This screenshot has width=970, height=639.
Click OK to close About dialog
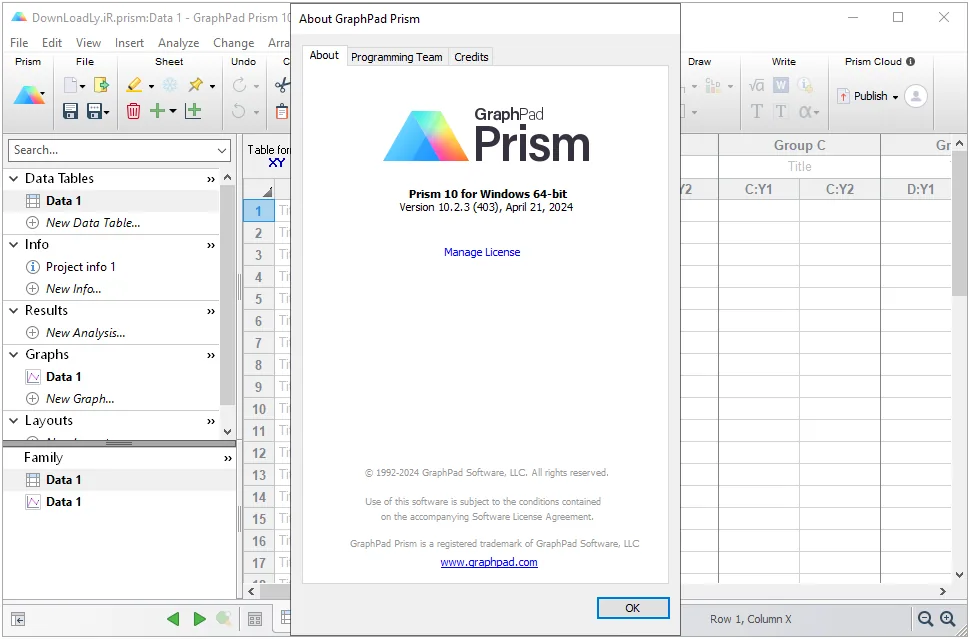pyautogui.click(x=633, y=608)
